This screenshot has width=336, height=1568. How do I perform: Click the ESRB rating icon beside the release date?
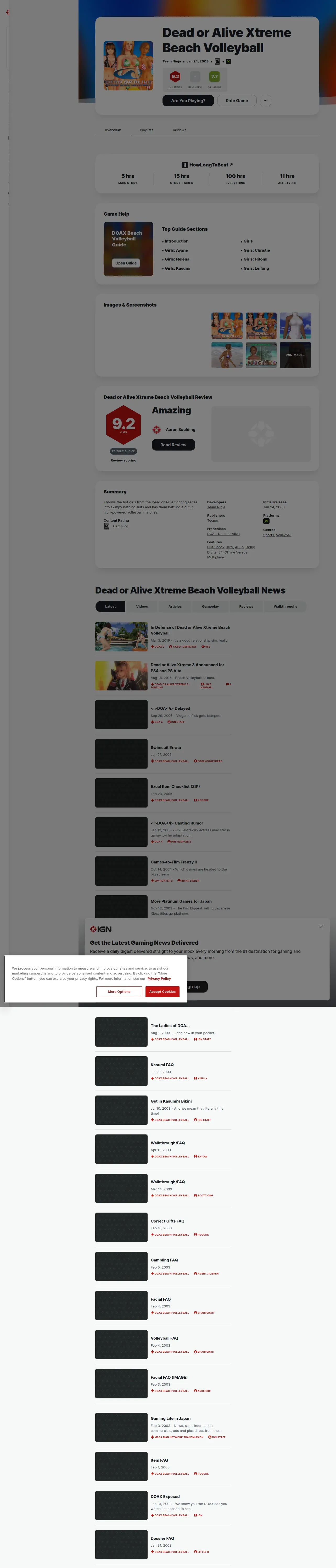[x=217, y=61]
